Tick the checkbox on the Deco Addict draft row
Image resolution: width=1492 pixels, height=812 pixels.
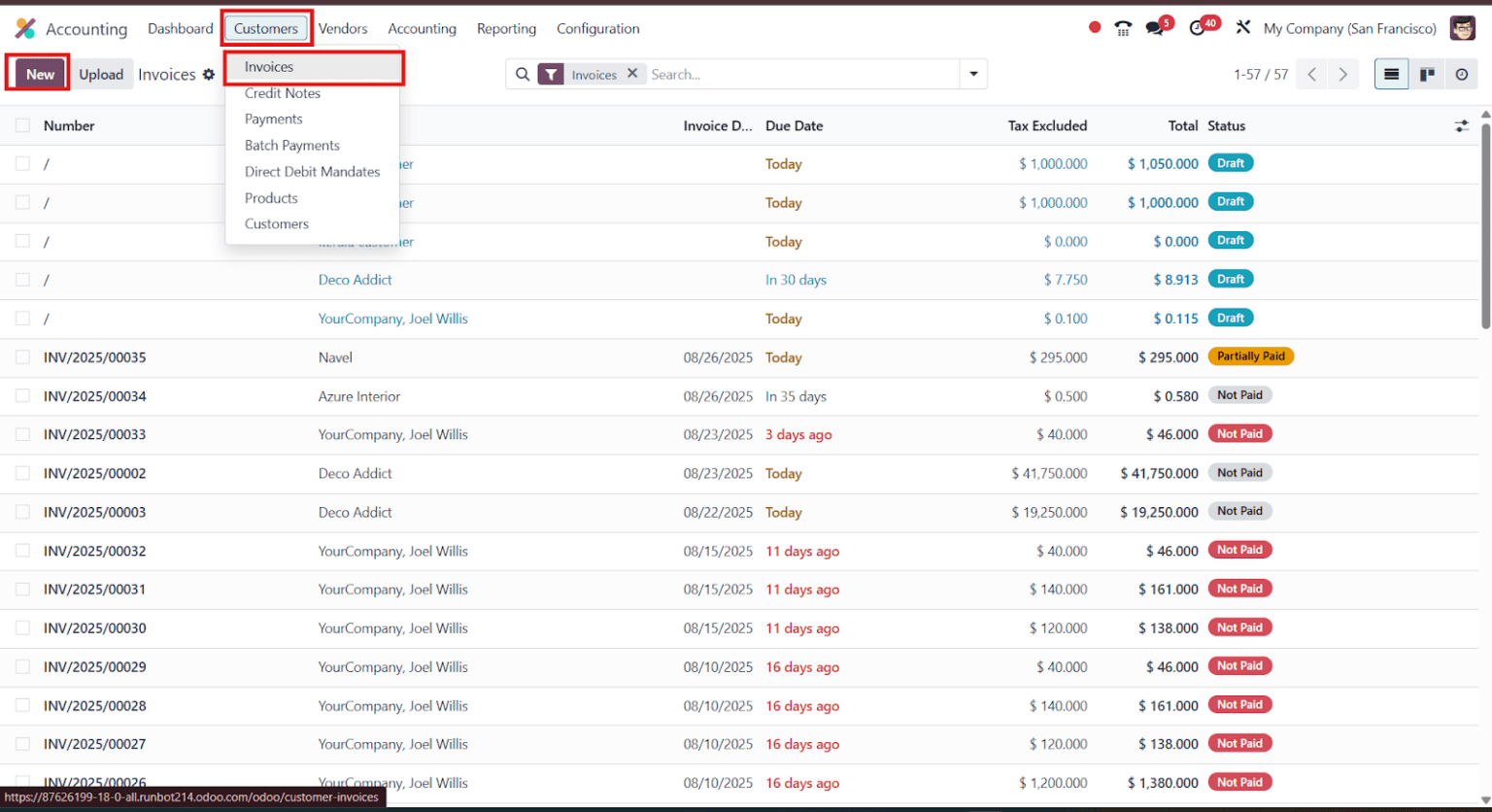(x=22, y=280)
